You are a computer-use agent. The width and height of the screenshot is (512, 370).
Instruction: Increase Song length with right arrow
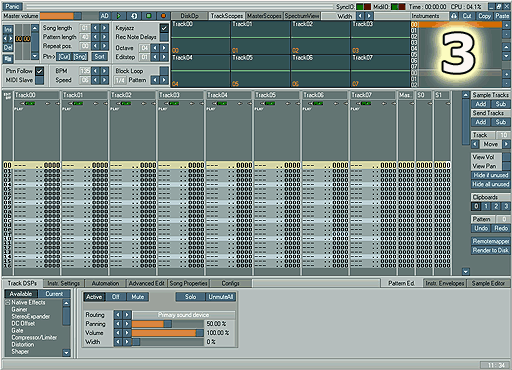[105, 28]
